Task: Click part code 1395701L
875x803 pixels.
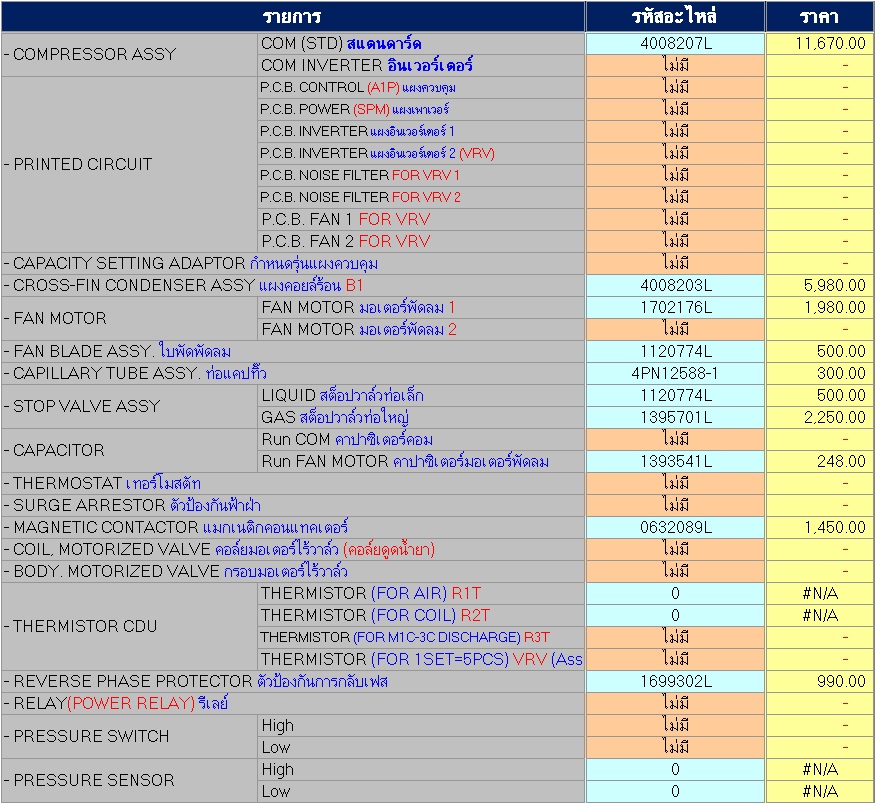Action: click(675, 417)
